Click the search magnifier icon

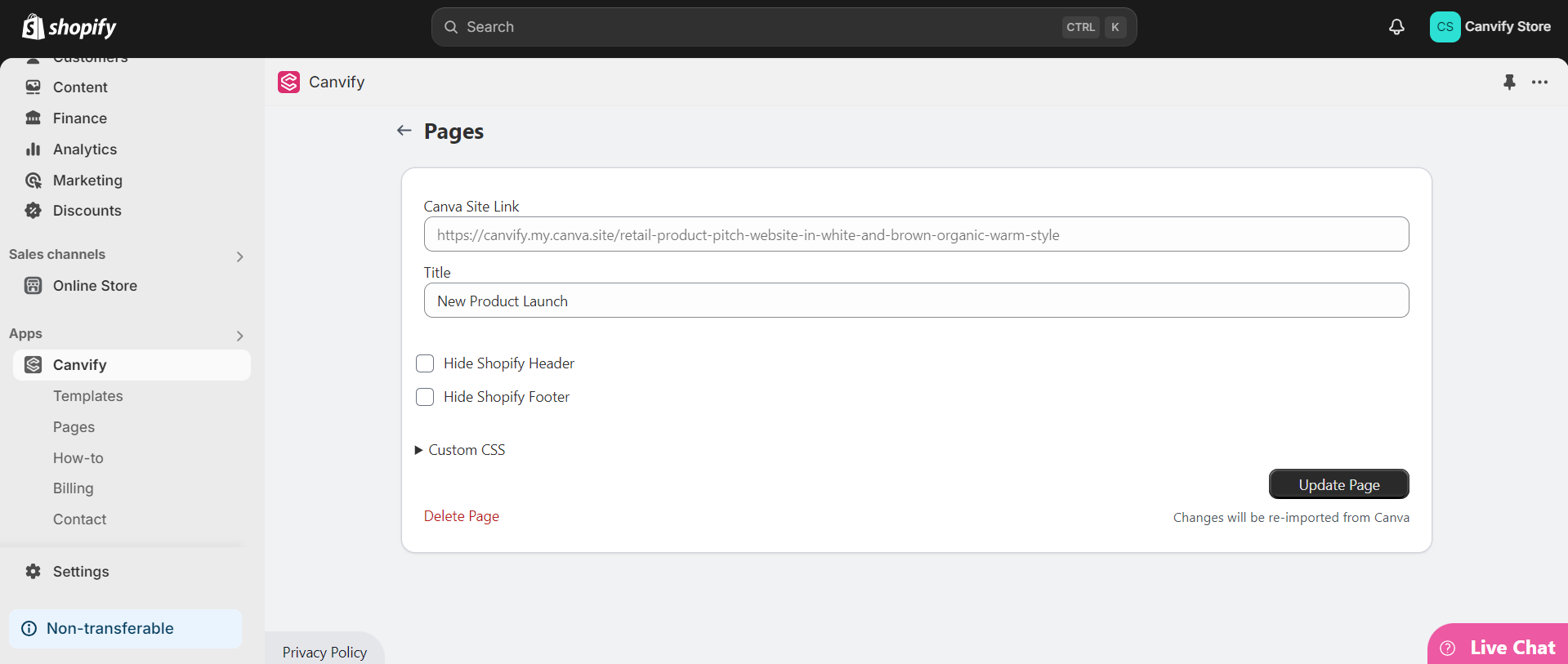[450, 27]
